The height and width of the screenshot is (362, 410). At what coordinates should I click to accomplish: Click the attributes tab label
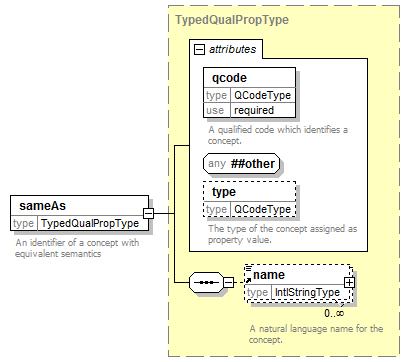(232, 49)
